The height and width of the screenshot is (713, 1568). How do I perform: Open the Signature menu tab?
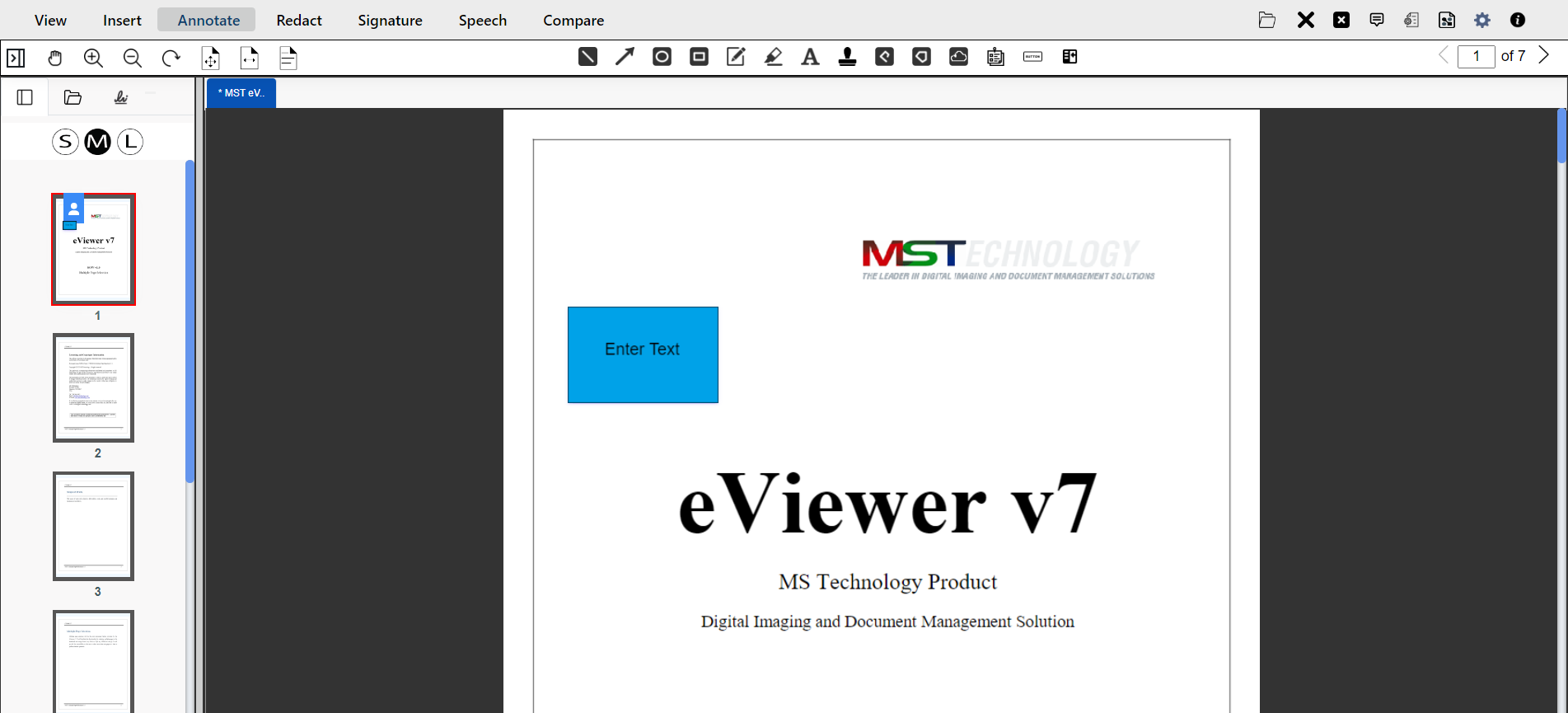coord(390,21)
